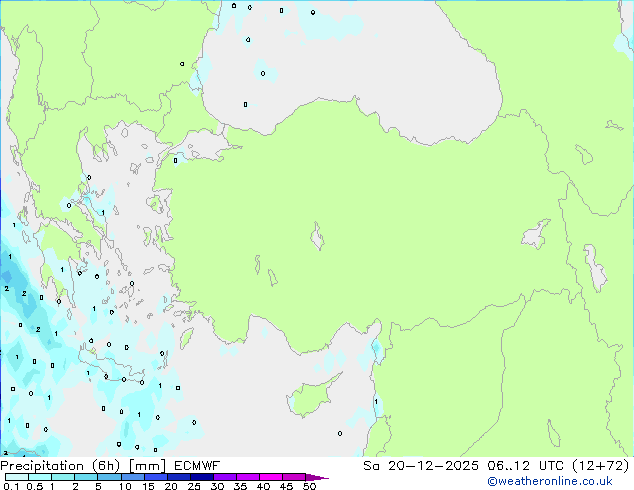
Task: Click the 45–50 mm magenta legend swatch
Action: click(x=294, y=477)
